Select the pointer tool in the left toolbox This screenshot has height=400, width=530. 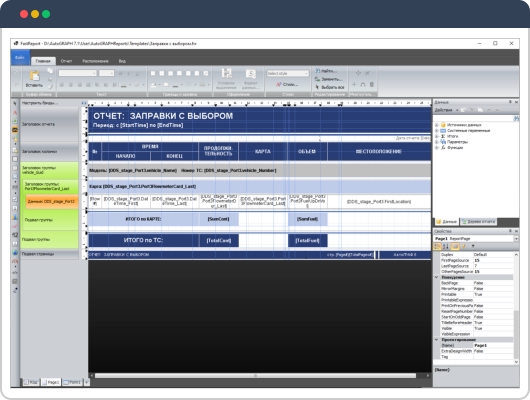(x=15, y=103)
